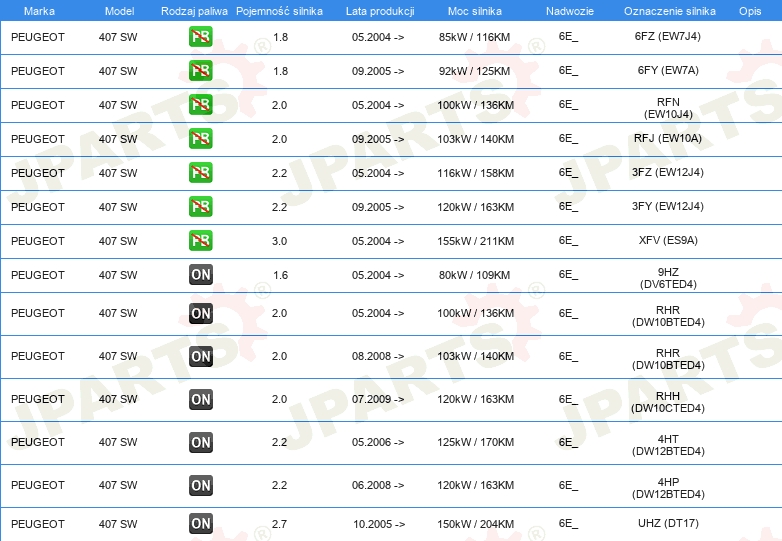Click the Marka column header
The width and height of the screenshot is (782, 541).
[39, 11]
